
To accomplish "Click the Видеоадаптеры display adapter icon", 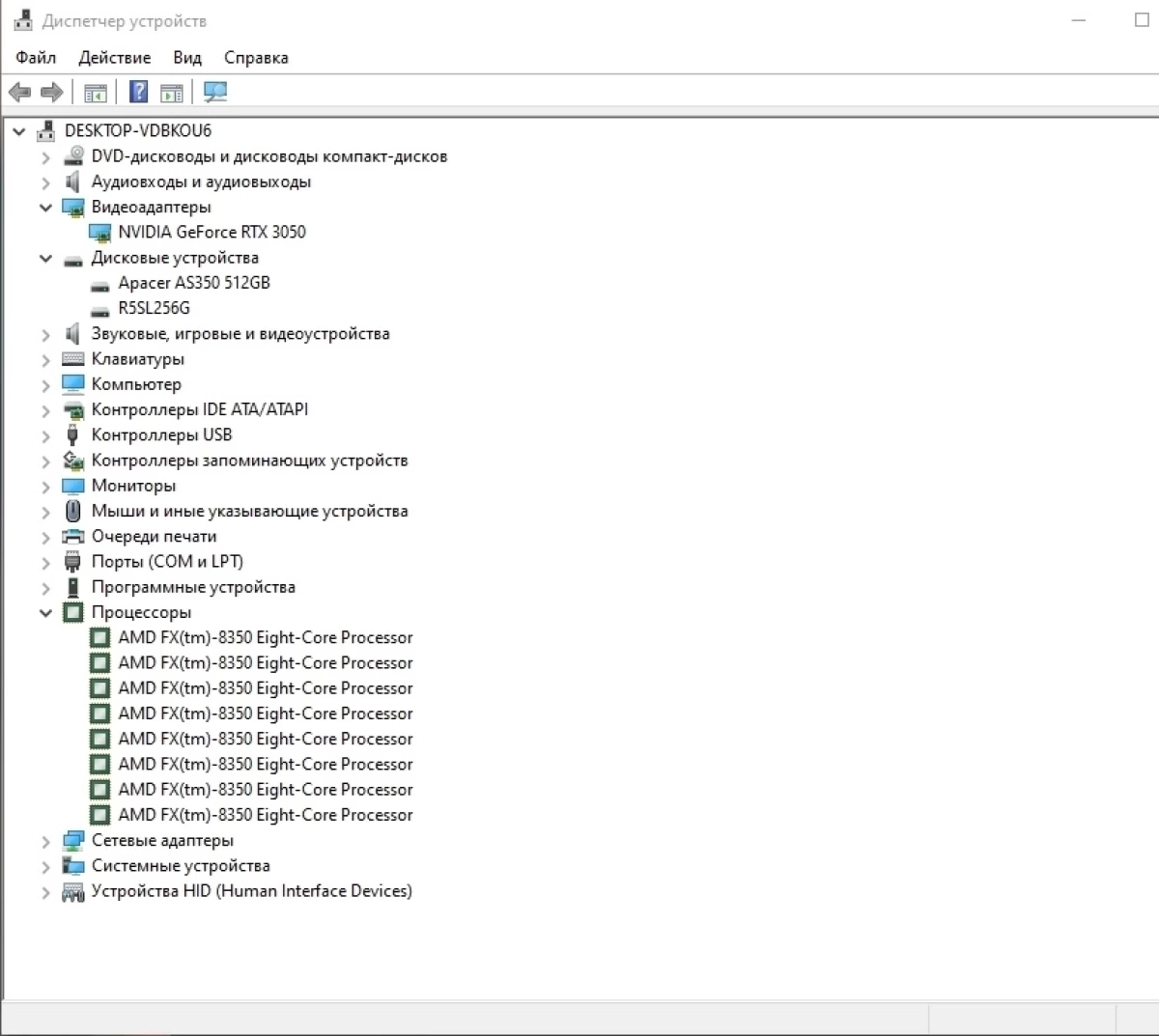I will click(x=73, y=207).
